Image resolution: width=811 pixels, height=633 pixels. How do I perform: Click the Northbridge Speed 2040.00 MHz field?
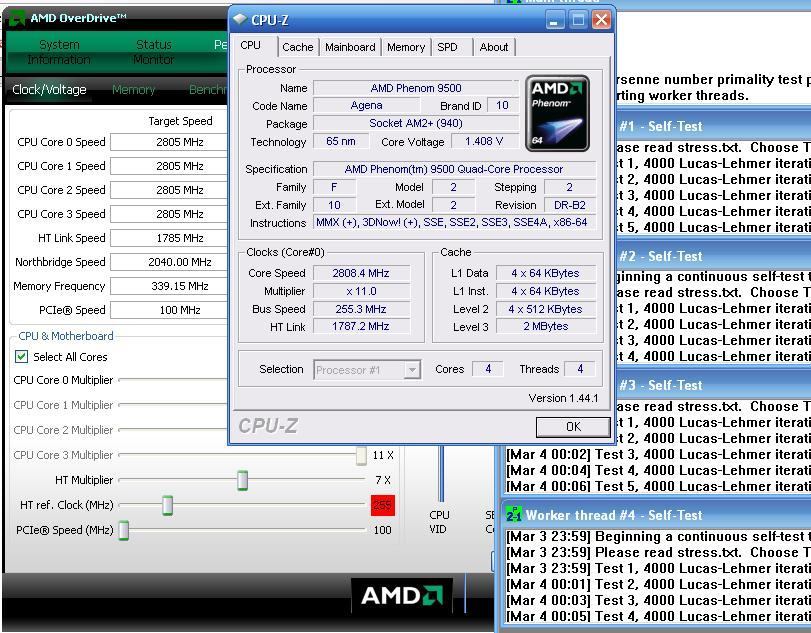point(169,262)
